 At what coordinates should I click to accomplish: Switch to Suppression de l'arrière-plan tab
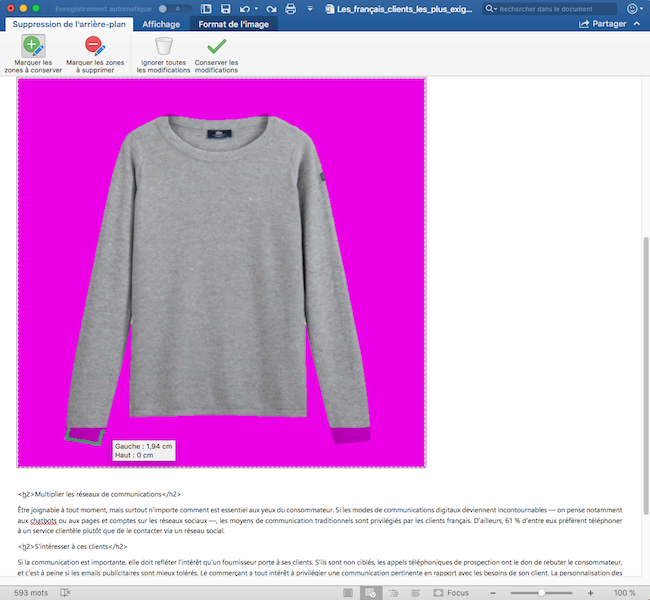[69, 24]
